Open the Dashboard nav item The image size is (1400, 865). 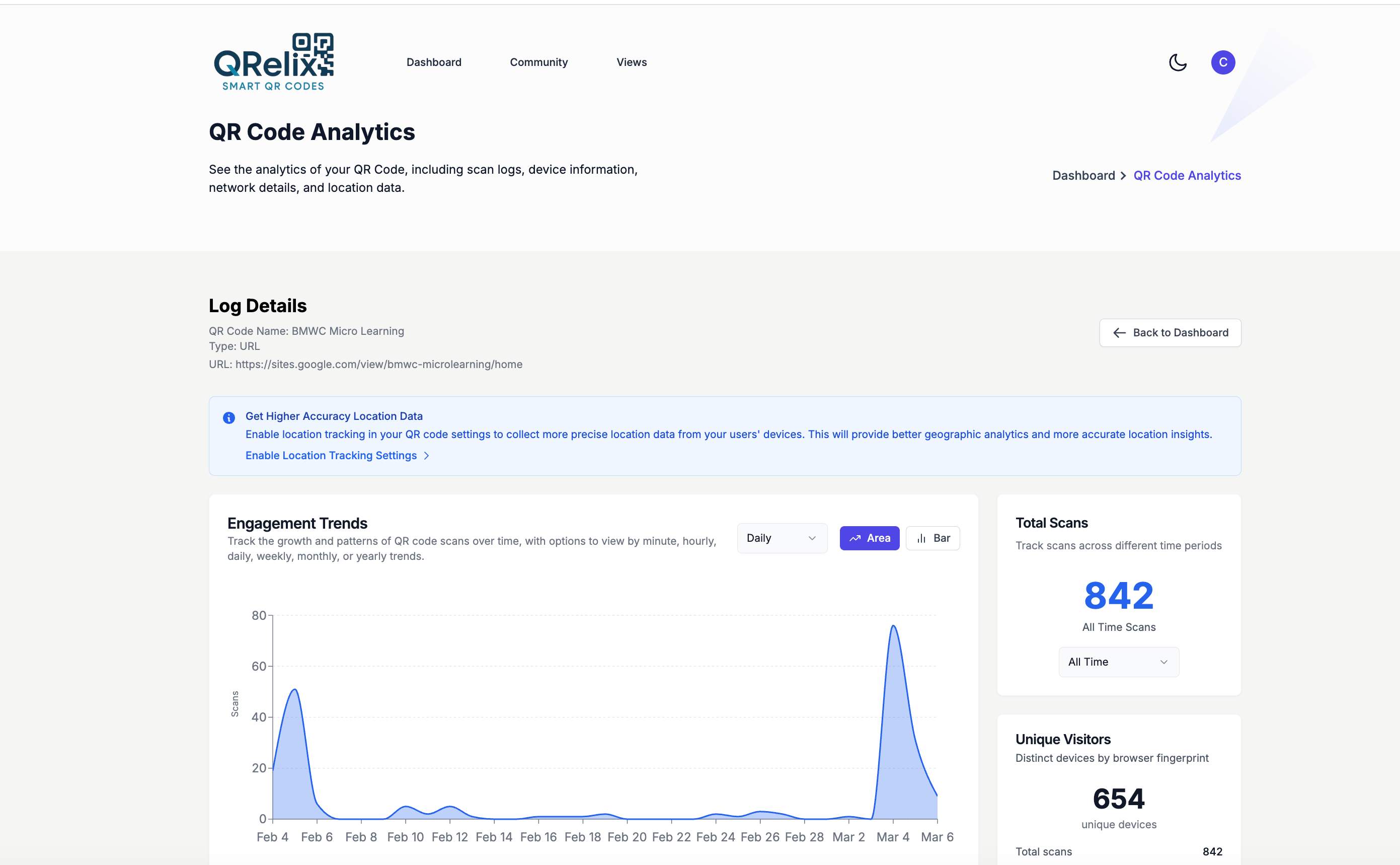433,62
